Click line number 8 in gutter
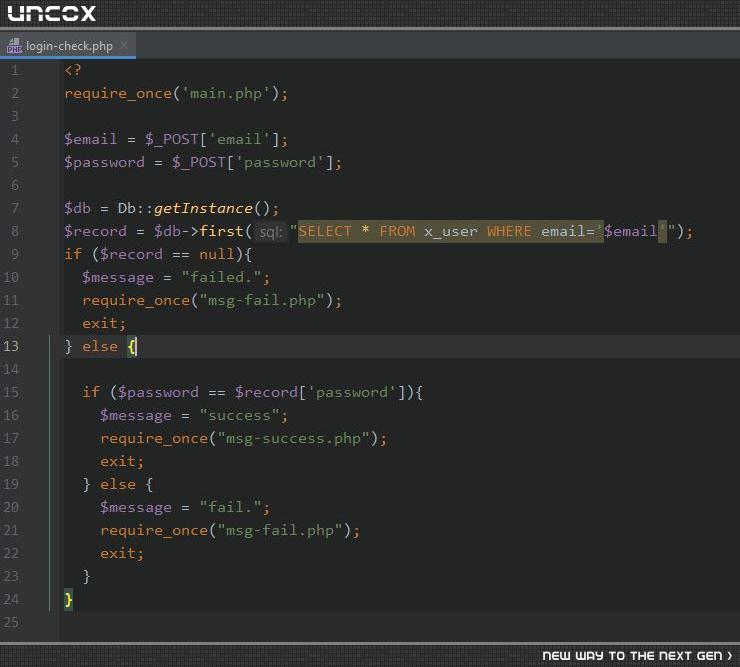 pyautogui.click(x=15, y=231)
